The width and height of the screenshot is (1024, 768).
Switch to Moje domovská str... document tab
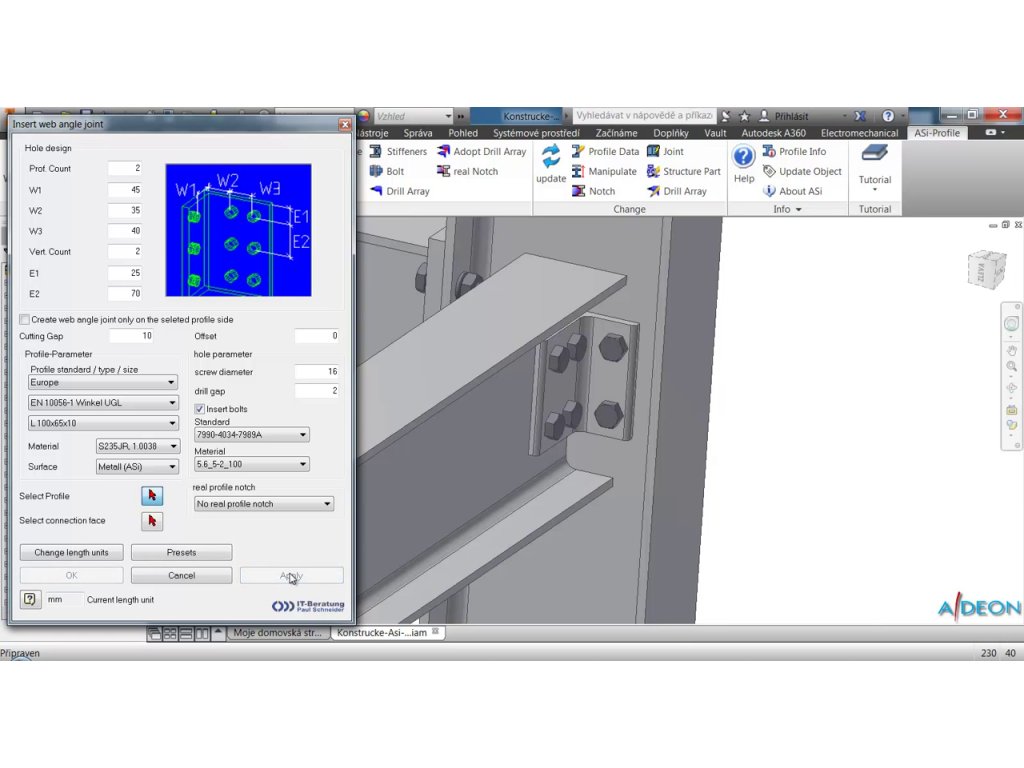point(278,633)
